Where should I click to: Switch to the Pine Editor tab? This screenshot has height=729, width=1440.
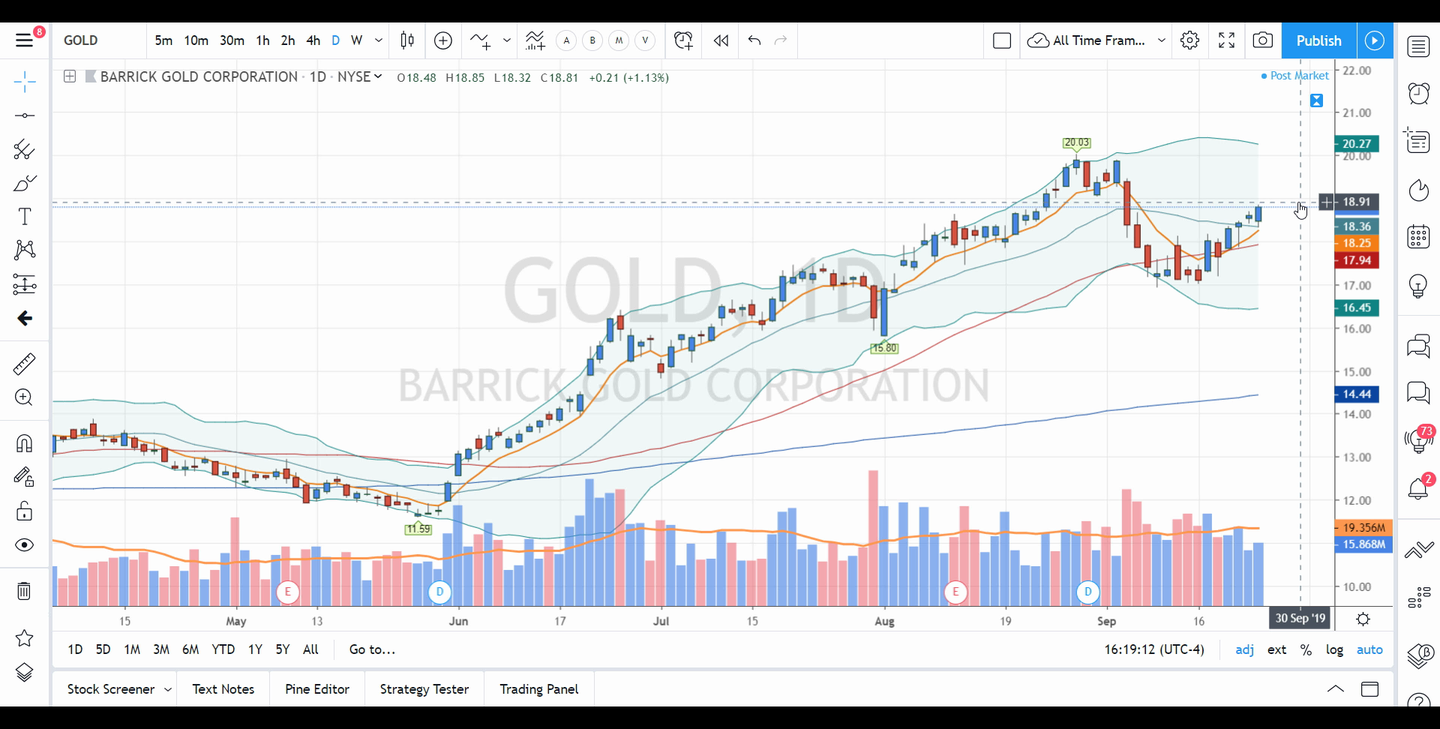point(317,689)
